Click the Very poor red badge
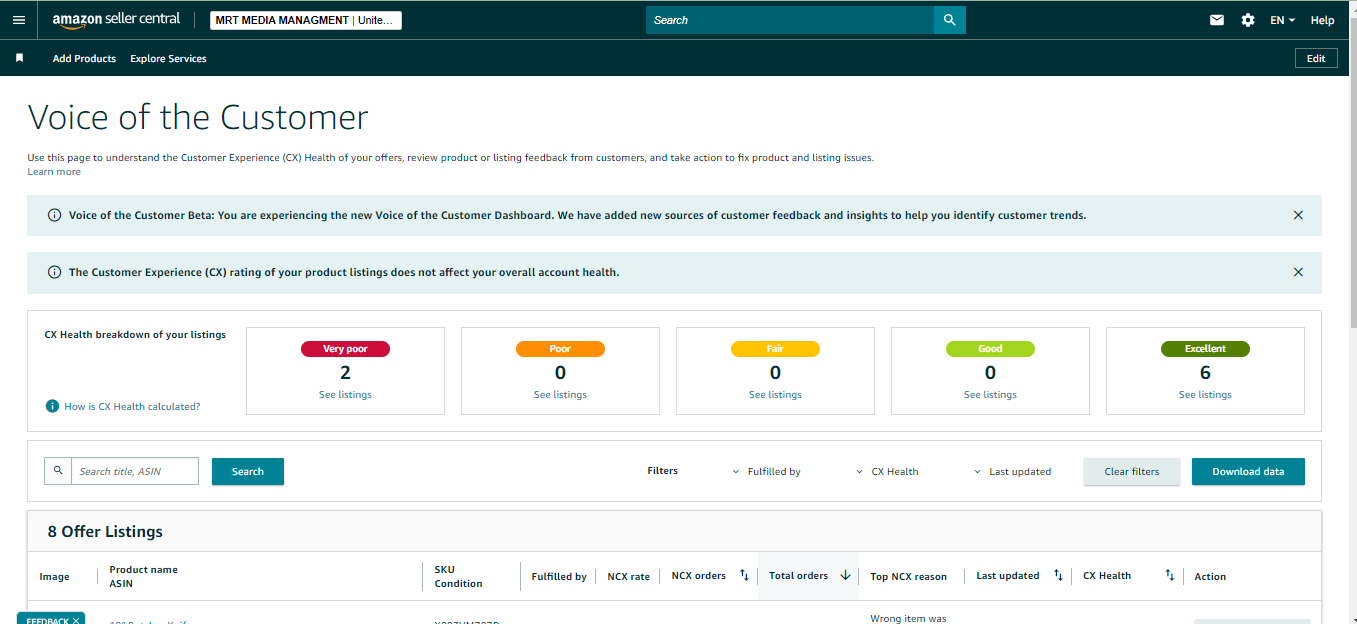The height and width of the screenshot is (624, 1357). tap(345, 349)
